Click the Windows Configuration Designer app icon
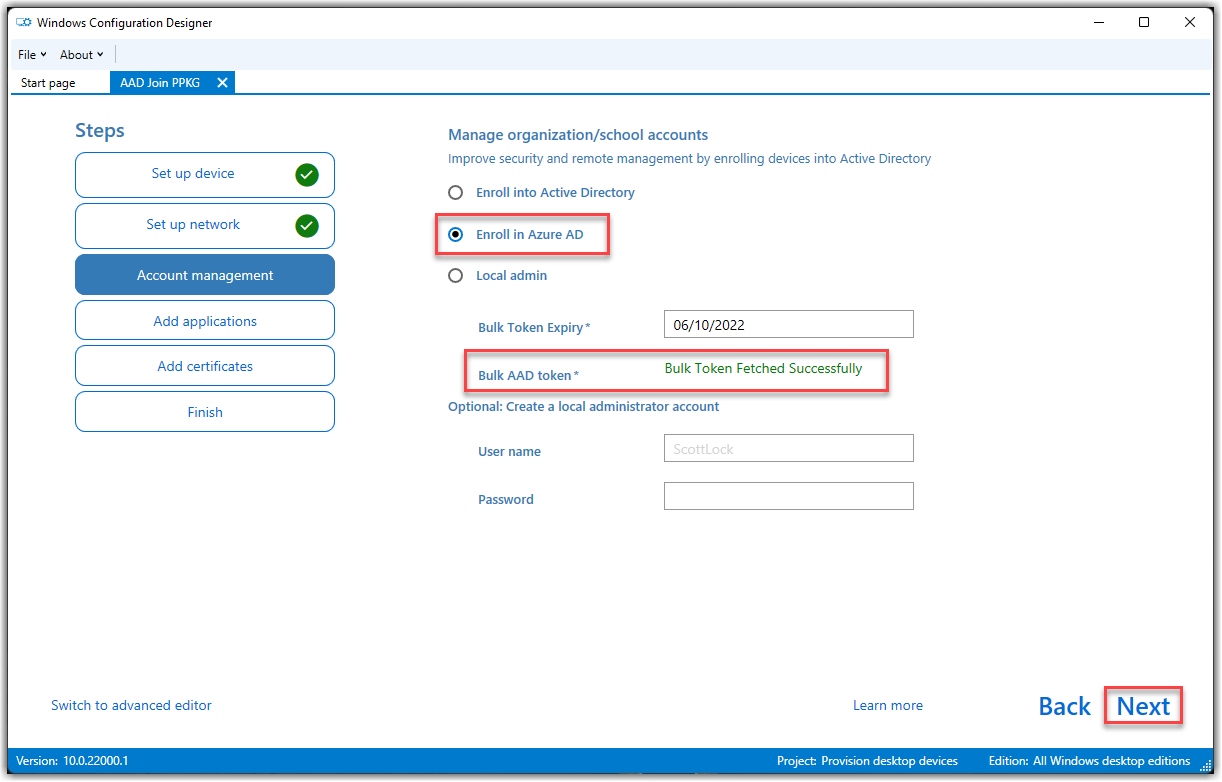 click(24, 22)
